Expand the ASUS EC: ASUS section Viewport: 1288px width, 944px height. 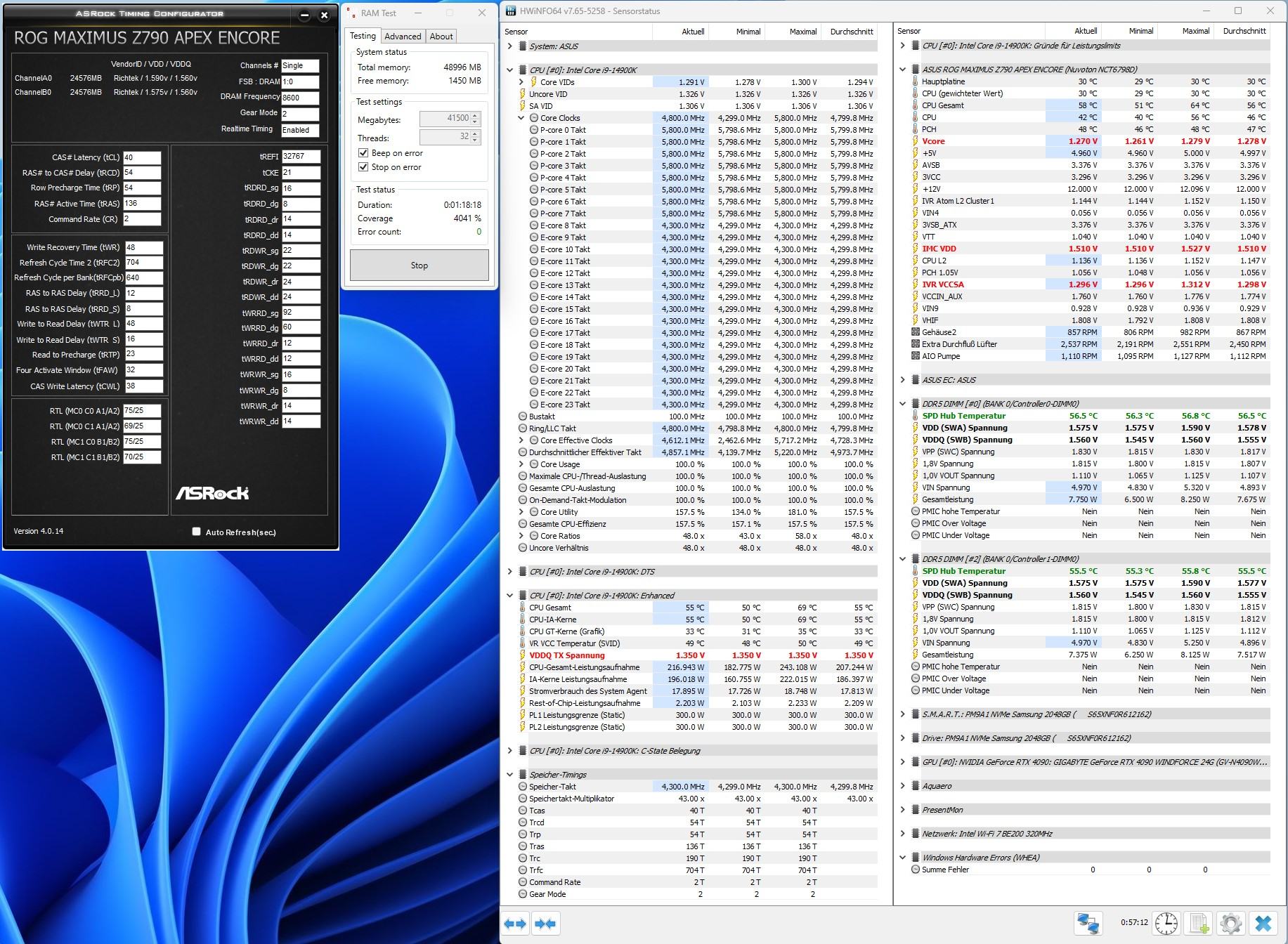pos(903,380)
